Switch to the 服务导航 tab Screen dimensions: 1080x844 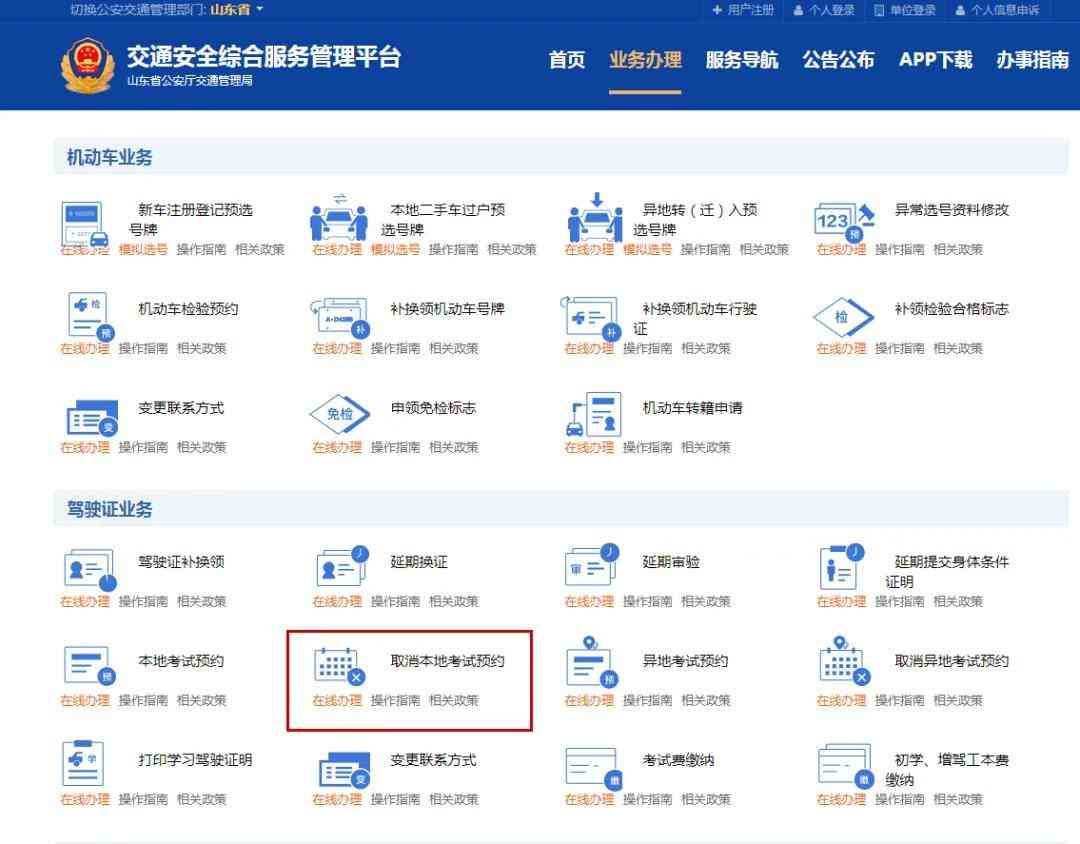[741, 60]
